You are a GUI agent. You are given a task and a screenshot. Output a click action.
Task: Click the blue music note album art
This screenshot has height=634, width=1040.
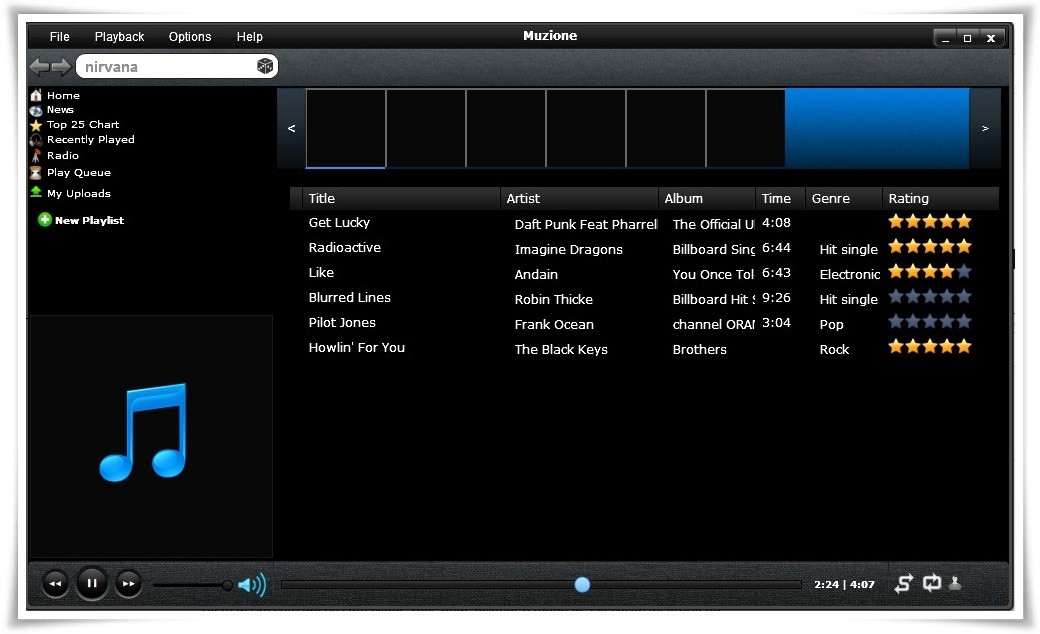pyautogui.click(x=143, y=432)
